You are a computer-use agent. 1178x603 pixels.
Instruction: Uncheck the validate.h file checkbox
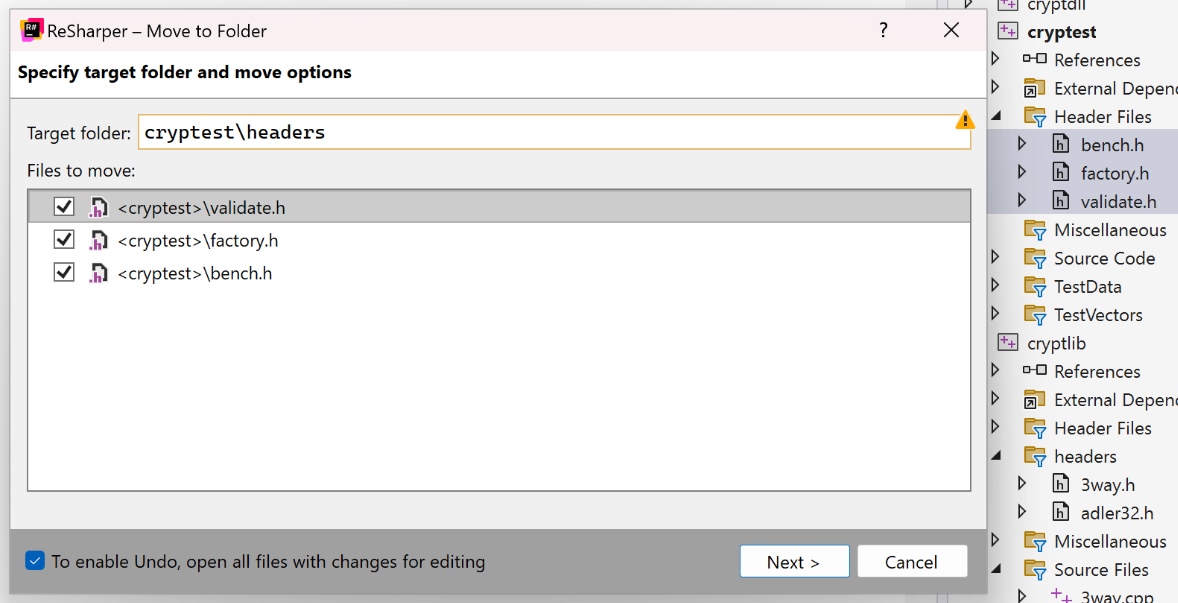[x=64, y=207]
